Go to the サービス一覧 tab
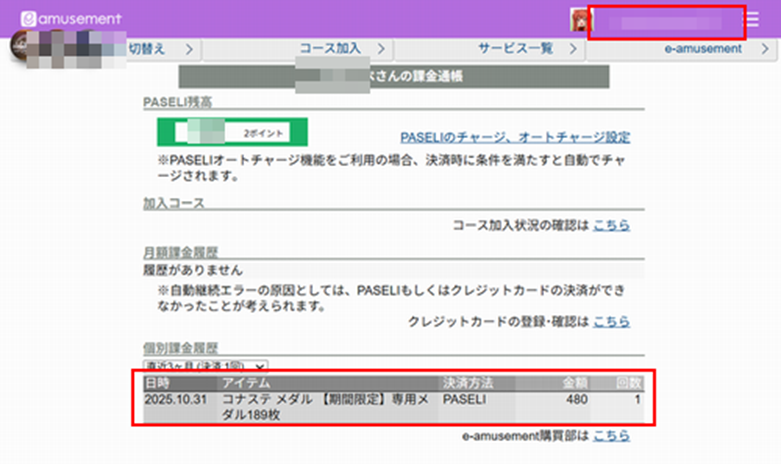 click(514, 48)
